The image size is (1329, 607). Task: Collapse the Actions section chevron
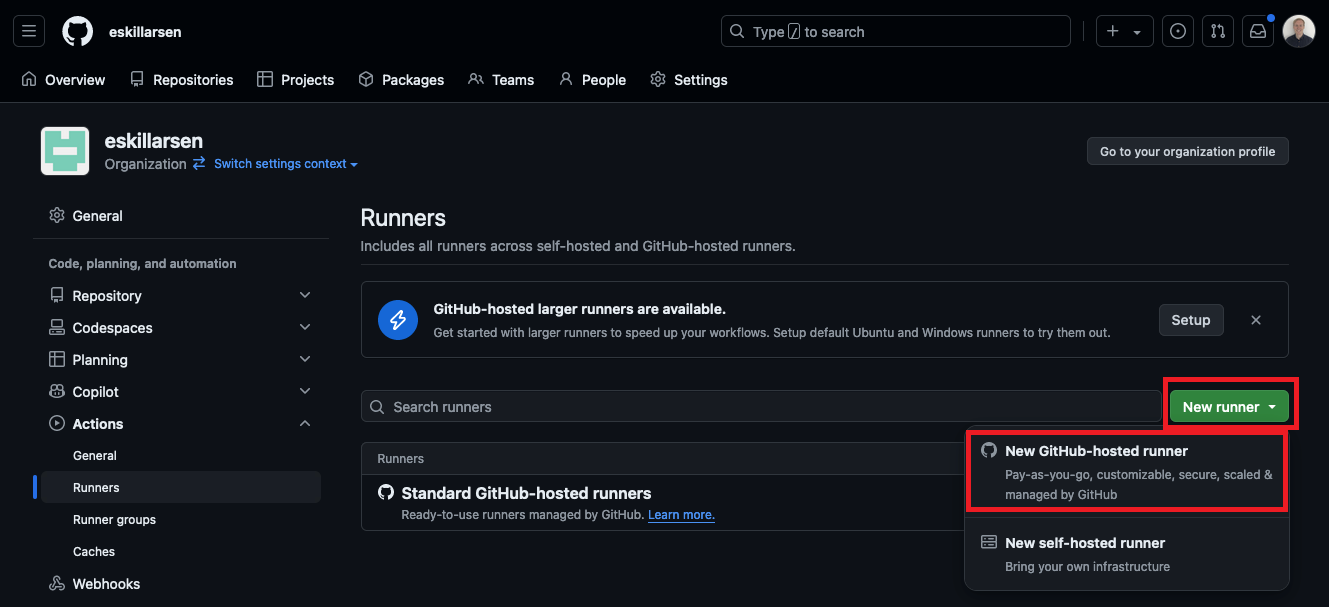305,424
